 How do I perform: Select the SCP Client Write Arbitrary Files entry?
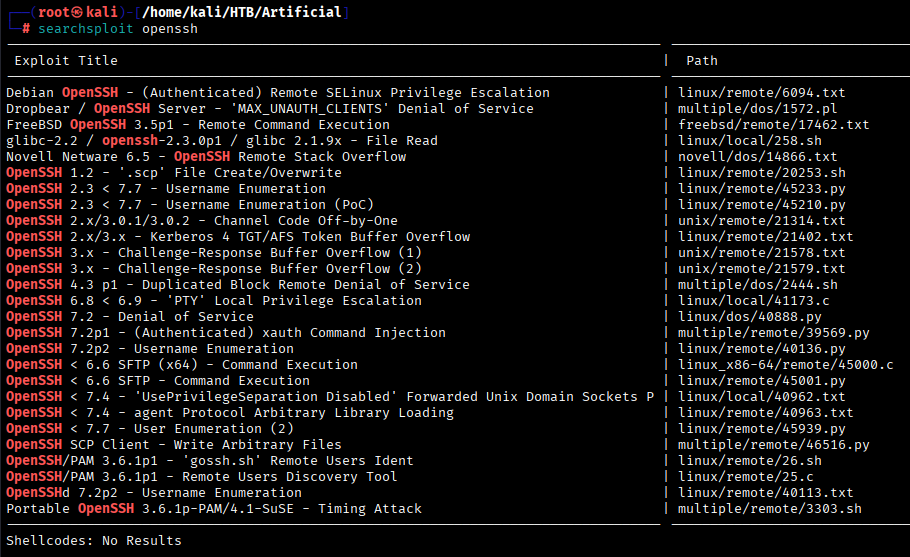click(x=174, y=445)
